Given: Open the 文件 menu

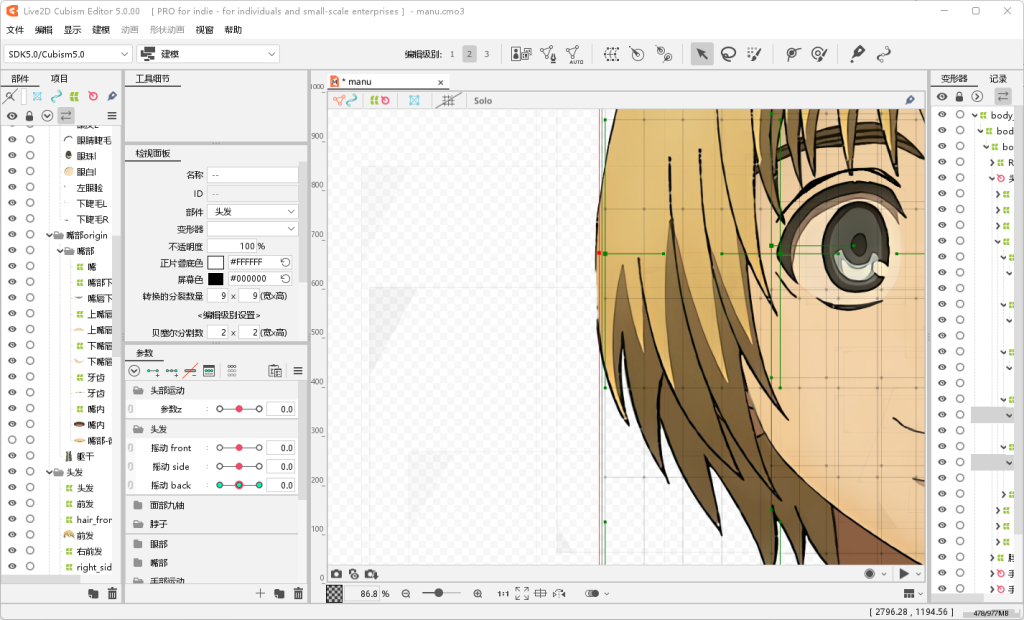Looking at the screenshot, I should click(x=15, y=30).
